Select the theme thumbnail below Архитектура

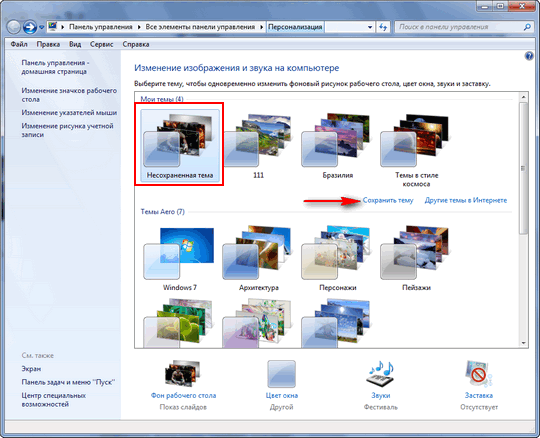[258, 324]
